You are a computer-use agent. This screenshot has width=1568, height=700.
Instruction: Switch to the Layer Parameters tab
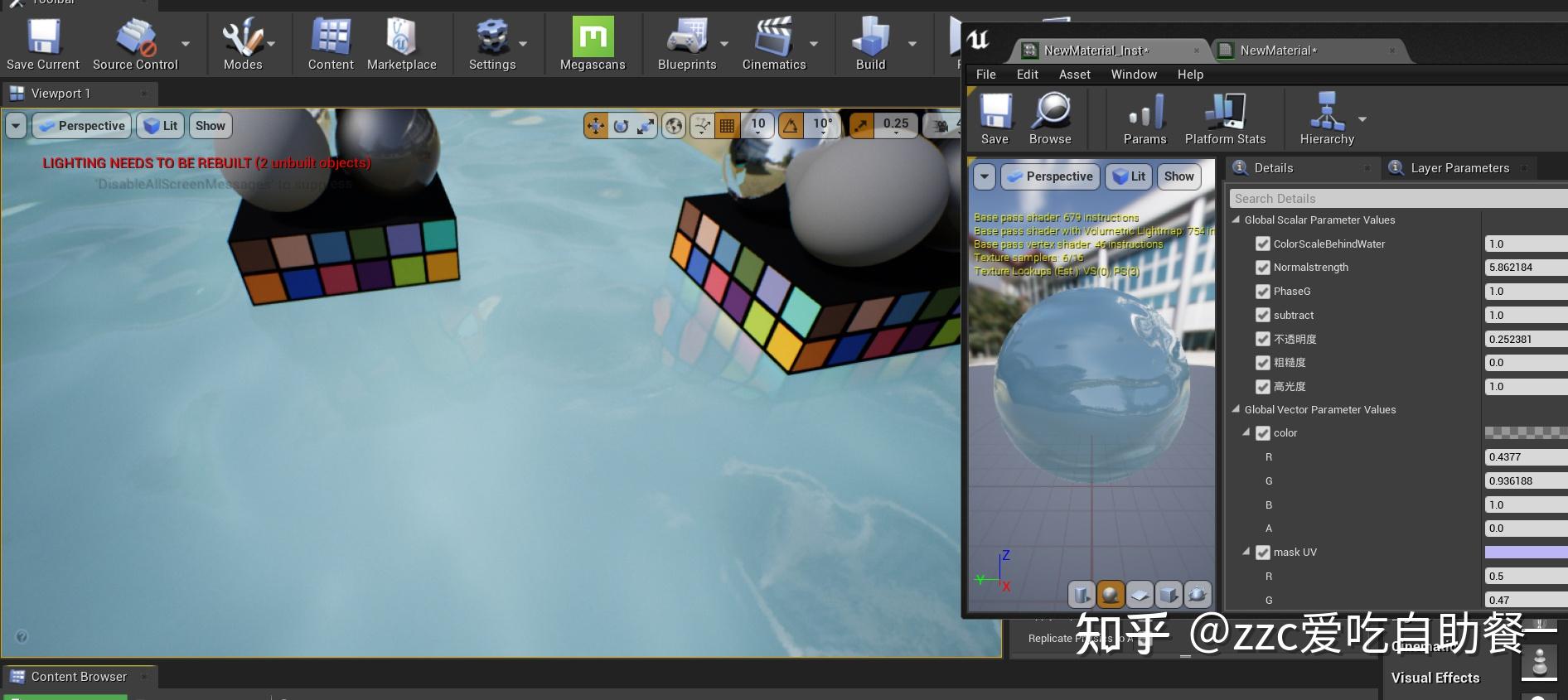[1459, 168]
